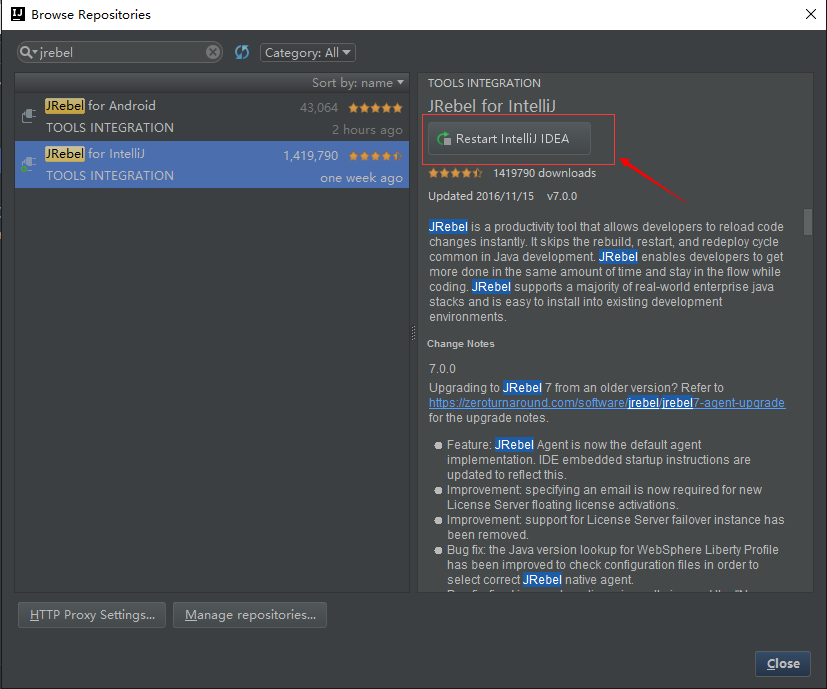Click the 7.0.0 change notes version
The width and height of the screenshot is (827, 689).
442,369
